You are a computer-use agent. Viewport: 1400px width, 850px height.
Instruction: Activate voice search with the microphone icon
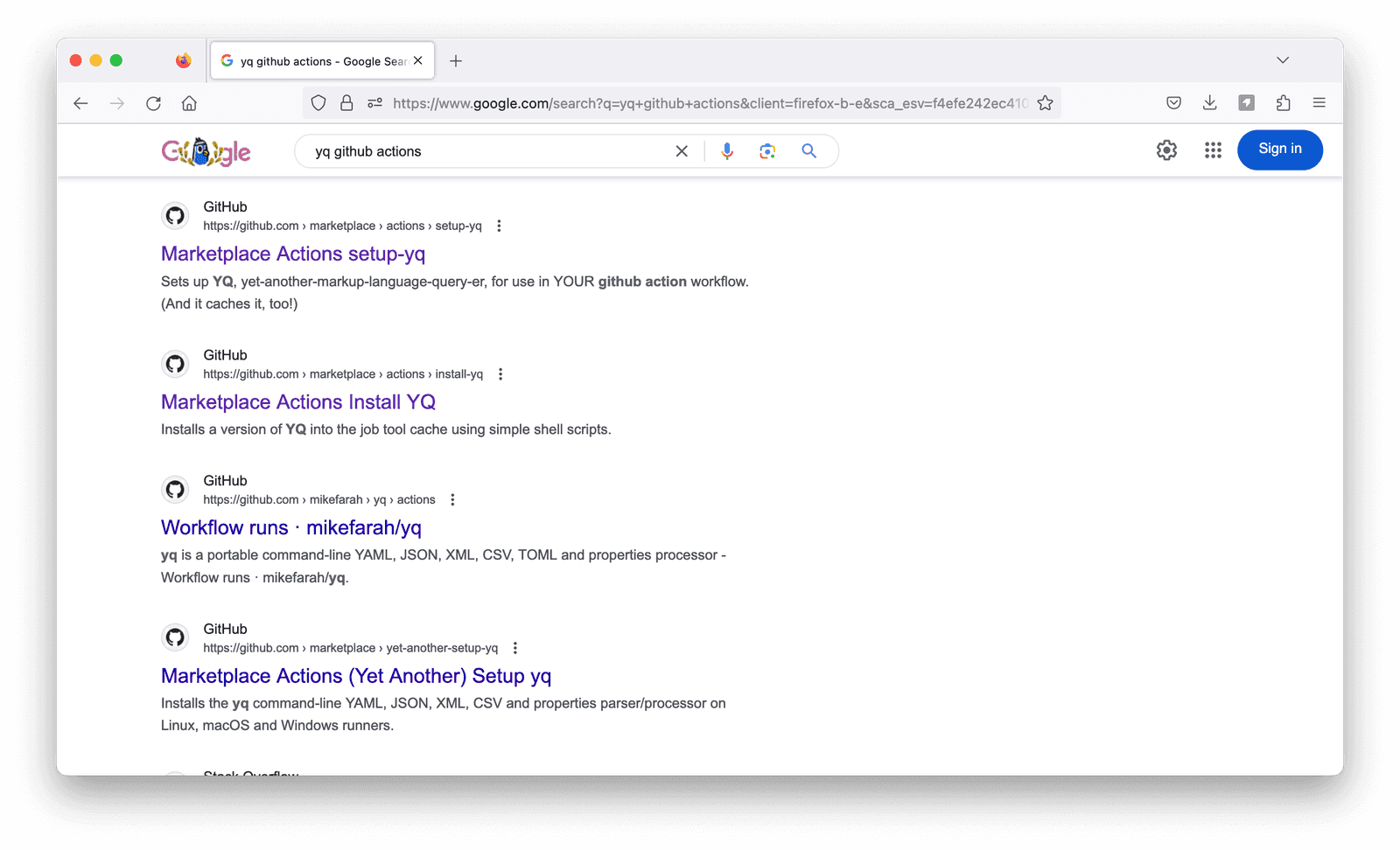point(726,150)
